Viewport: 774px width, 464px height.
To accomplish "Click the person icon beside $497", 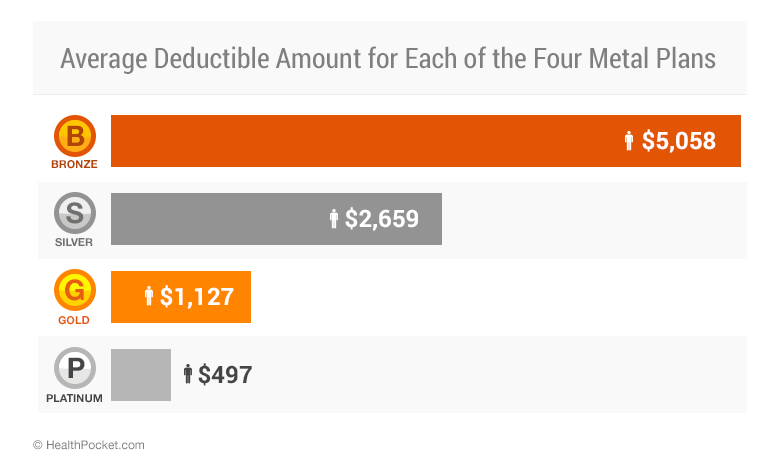I will tap(188, 374).
